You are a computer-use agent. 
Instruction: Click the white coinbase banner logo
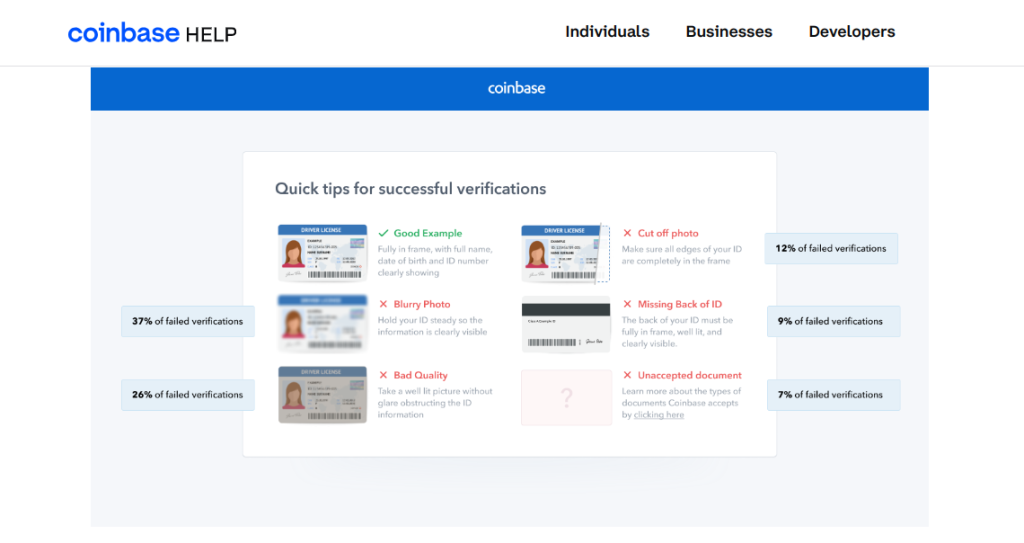coord(516,88)
